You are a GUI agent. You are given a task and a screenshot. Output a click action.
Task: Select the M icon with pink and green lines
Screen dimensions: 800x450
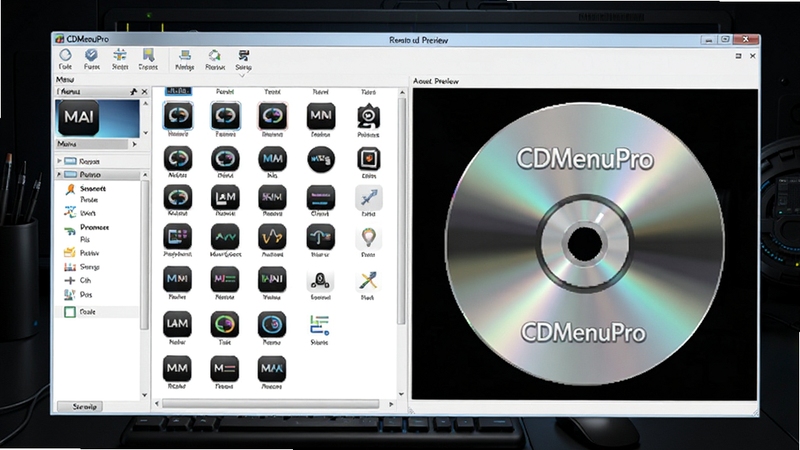click(225, 279)
